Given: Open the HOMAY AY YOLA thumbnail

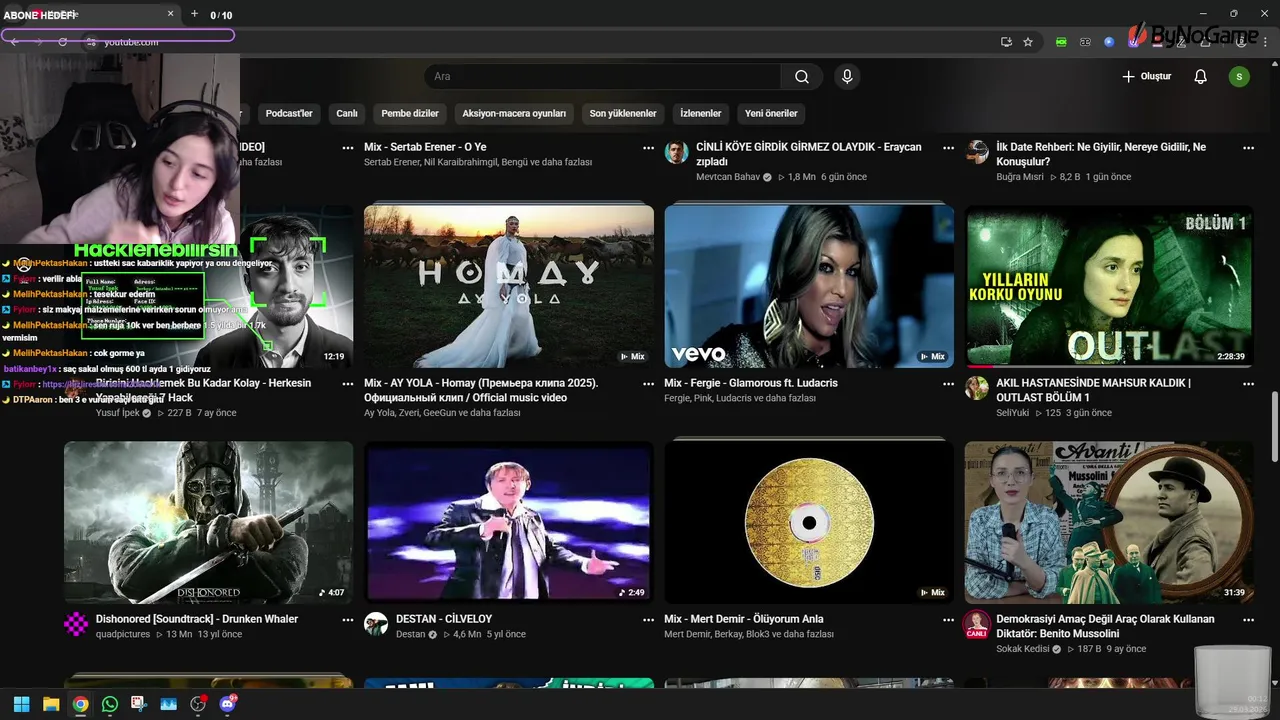Looking at the screenshot, I should (x=509, y=286).
